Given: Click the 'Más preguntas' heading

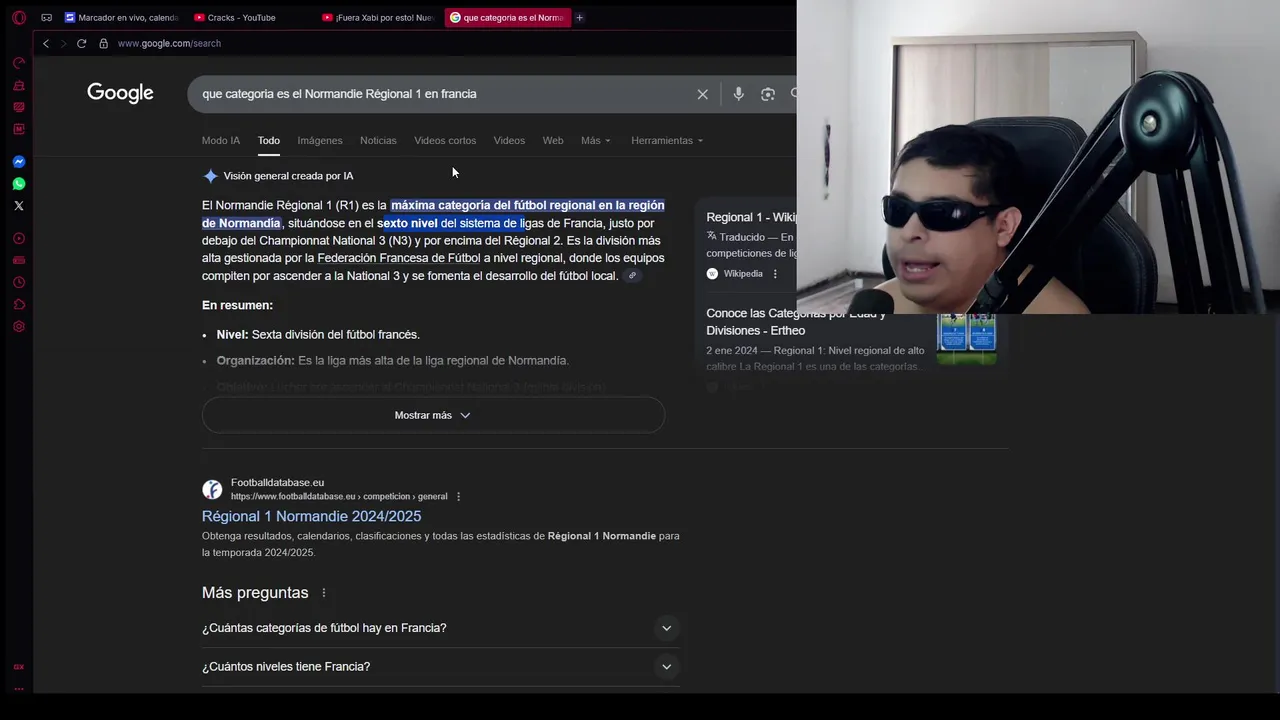Looking at the screenshot, I should 255,593.
